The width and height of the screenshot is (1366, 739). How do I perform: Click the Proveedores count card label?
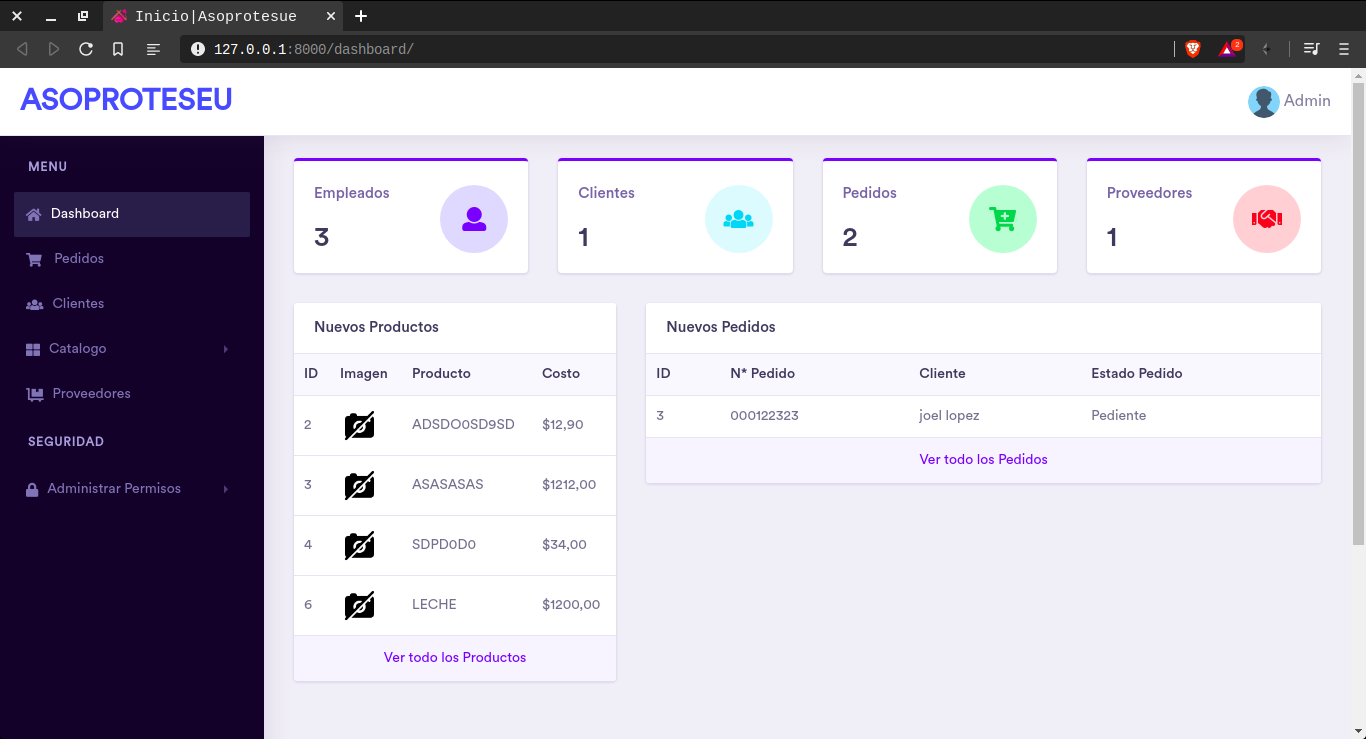click(x=1150, y=193)
